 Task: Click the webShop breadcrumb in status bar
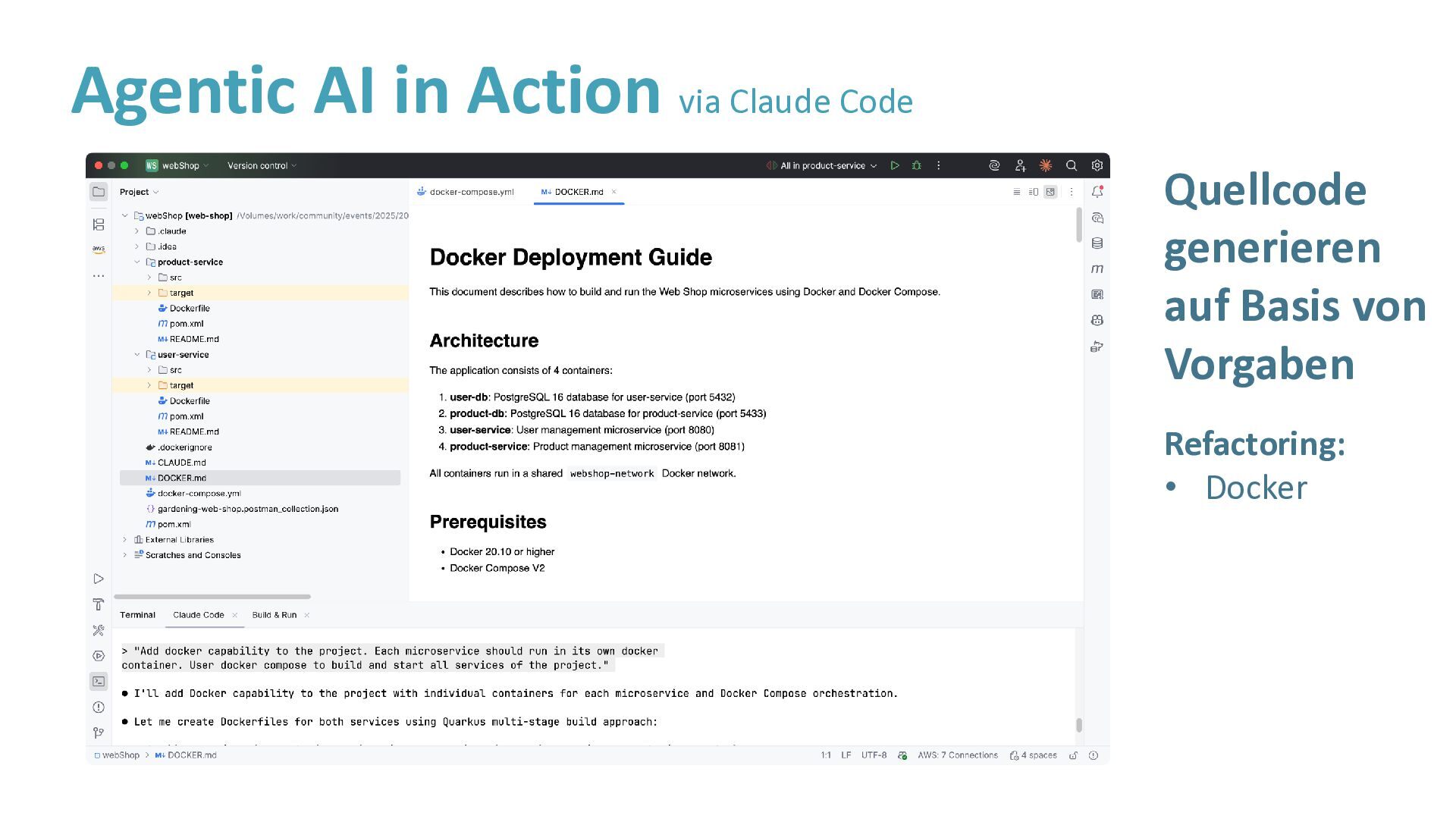pyautogui.click(x=121, y=755)
